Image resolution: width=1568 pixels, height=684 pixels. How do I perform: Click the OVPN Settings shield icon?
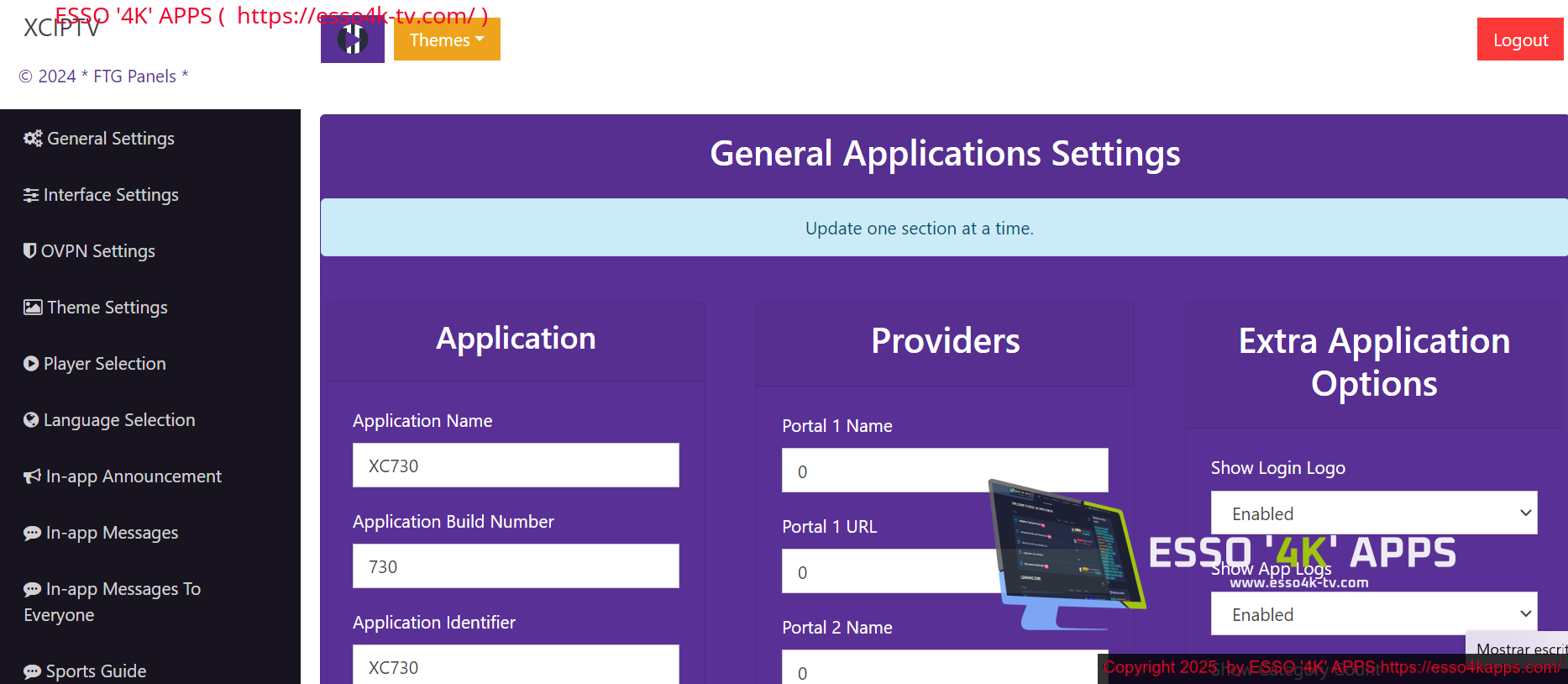30,250
